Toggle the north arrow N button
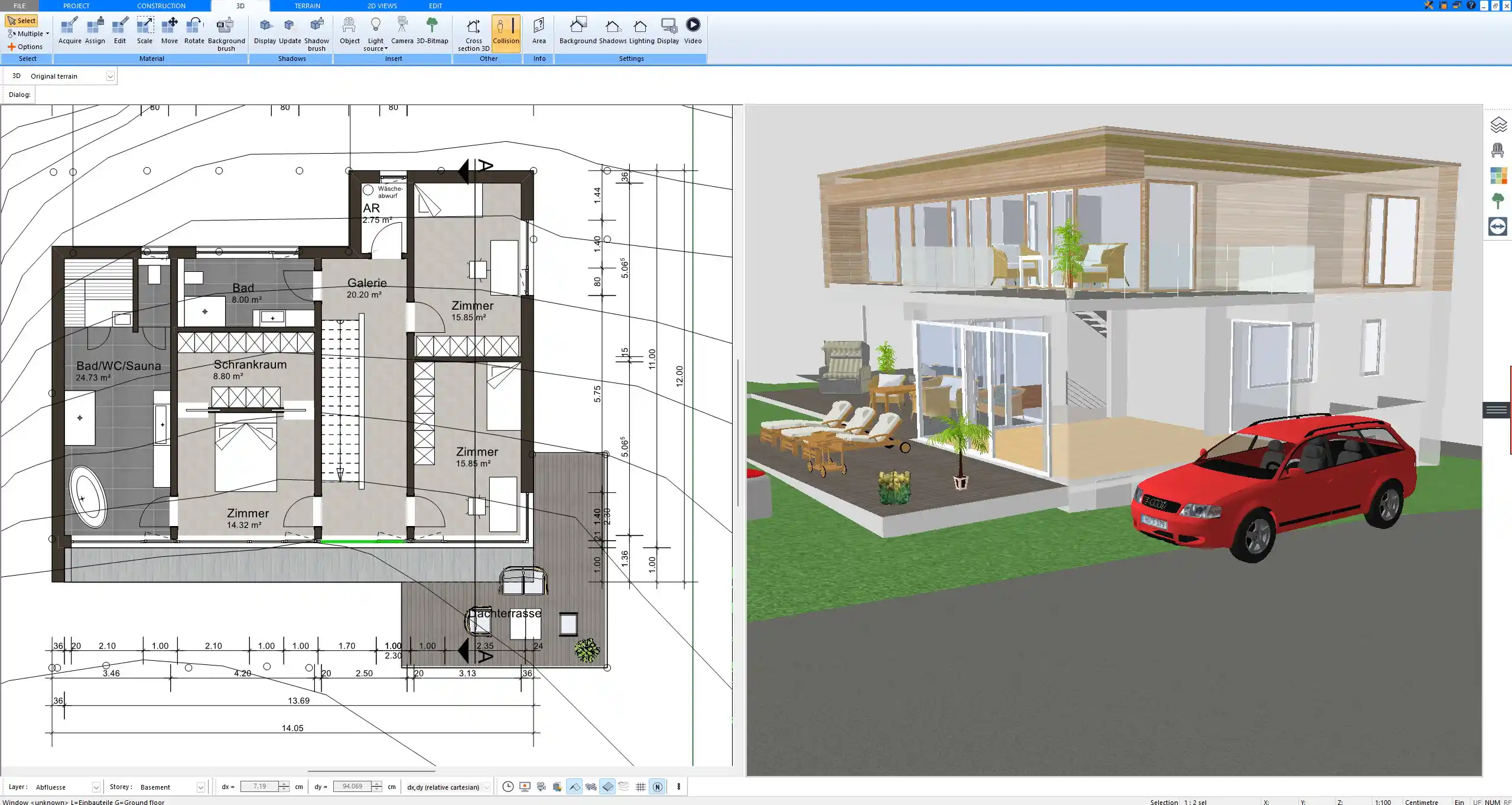1512x805 pixels. click(657, 787)
